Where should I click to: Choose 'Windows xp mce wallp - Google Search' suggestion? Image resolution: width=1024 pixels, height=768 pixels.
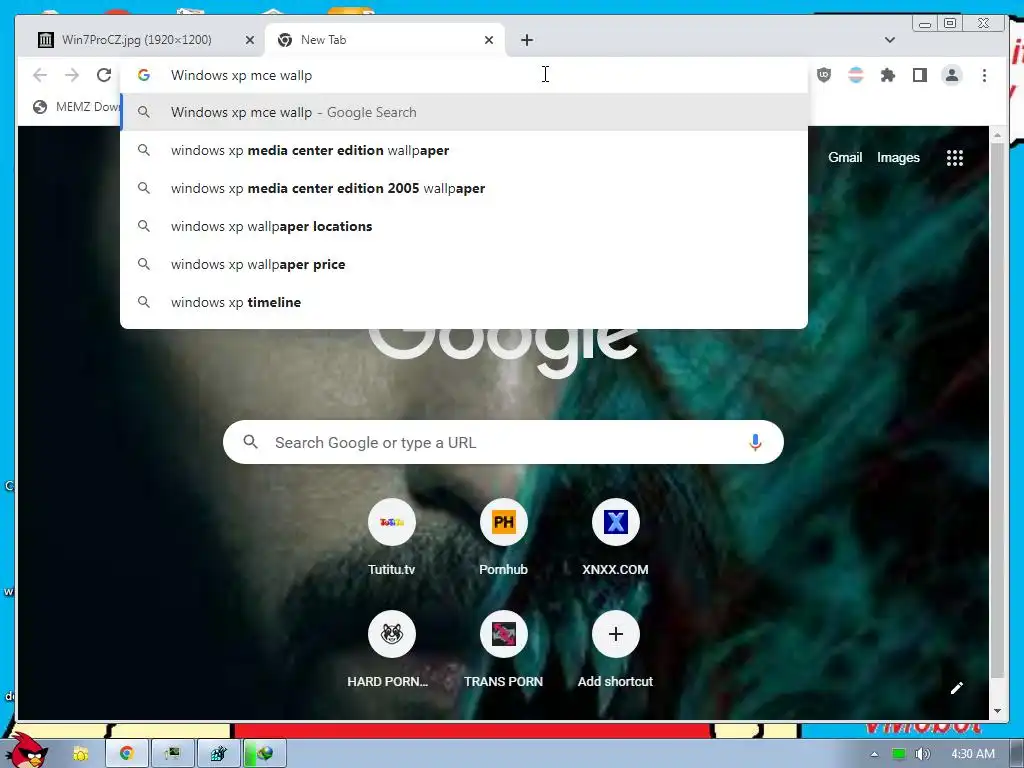pos(464,112)
